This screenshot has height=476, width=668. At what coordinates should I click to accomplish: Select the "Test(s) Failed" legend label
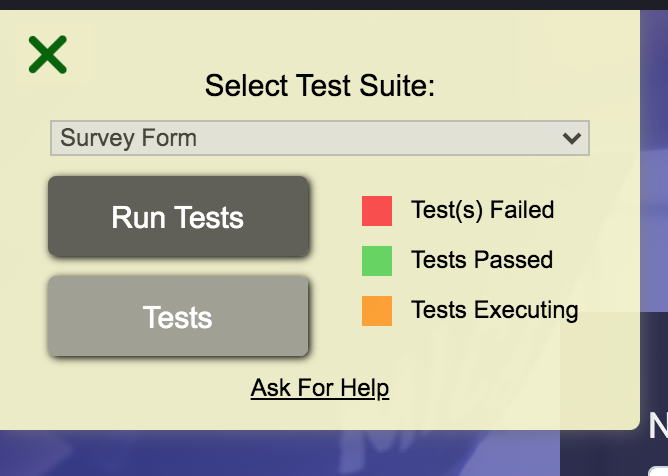(x=482, y=210)
